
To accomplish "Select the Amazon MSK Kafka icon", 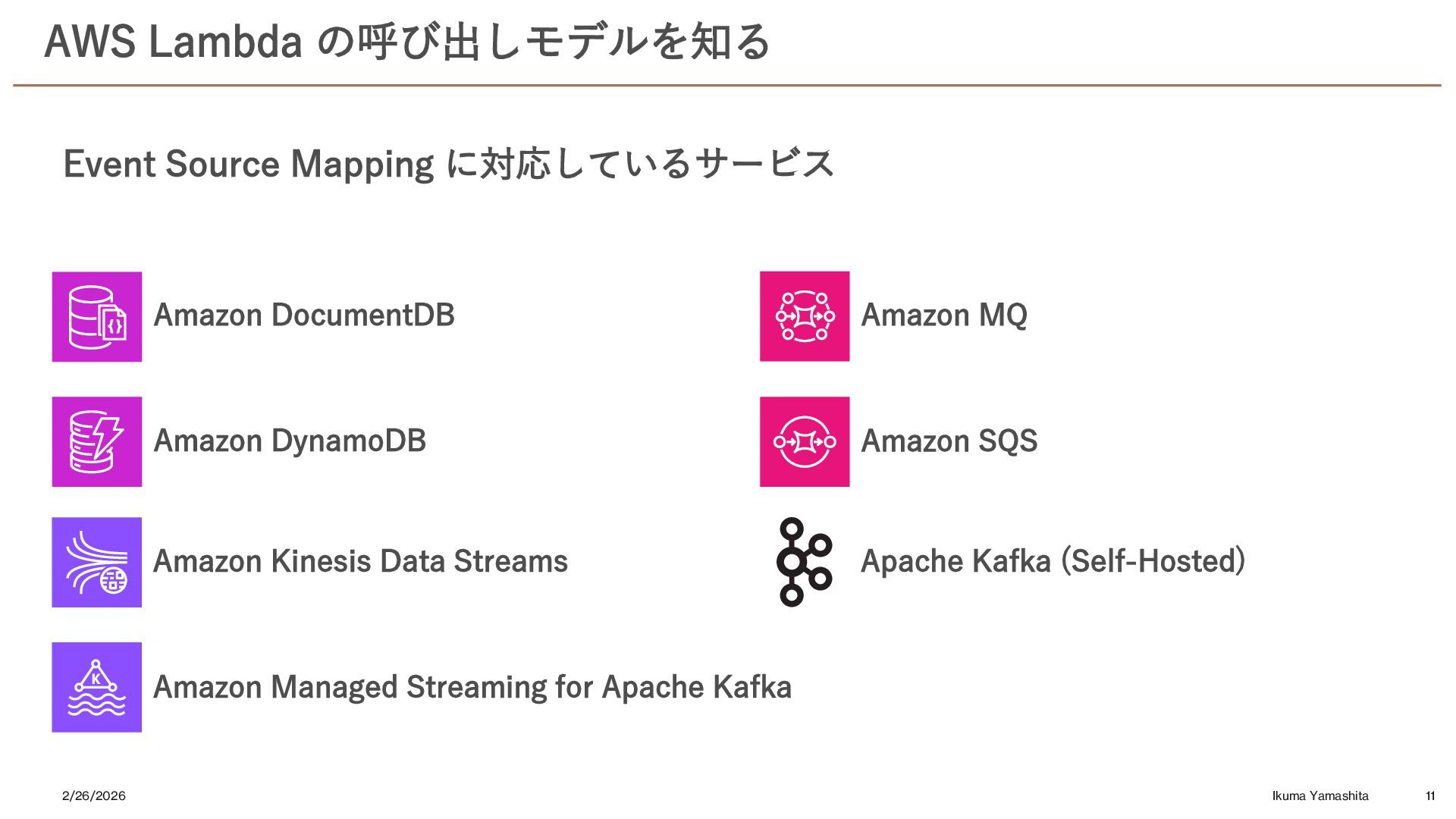I will tap(97, 687).
